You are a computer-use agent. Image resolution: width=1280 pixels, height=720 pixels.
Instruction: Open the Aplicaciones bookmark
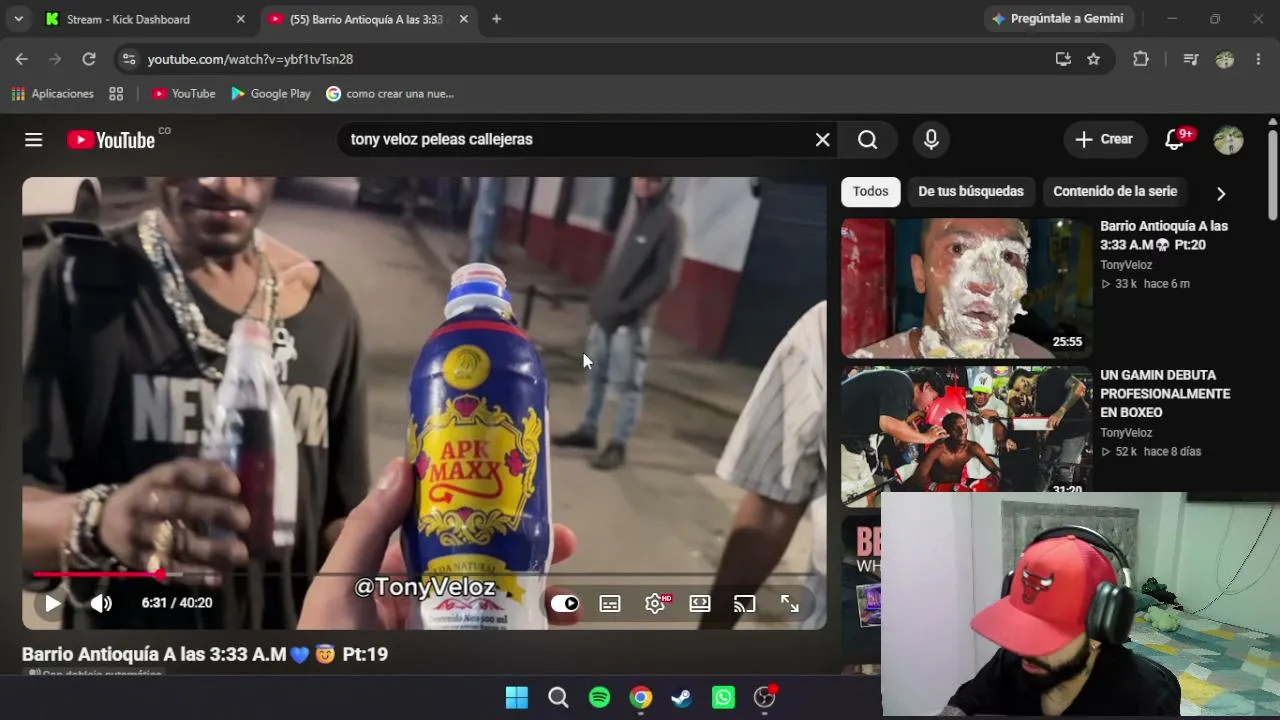[x=53, y=94]
